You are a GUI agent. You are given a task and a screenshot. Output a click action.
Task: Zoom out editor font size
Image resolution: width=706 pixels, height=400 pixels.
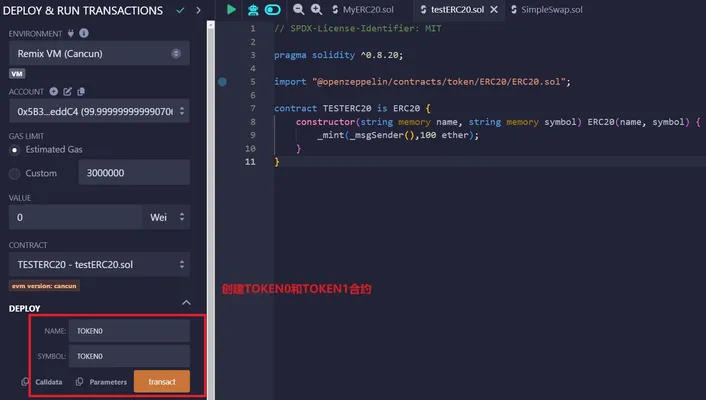click(x=298, y=9)
